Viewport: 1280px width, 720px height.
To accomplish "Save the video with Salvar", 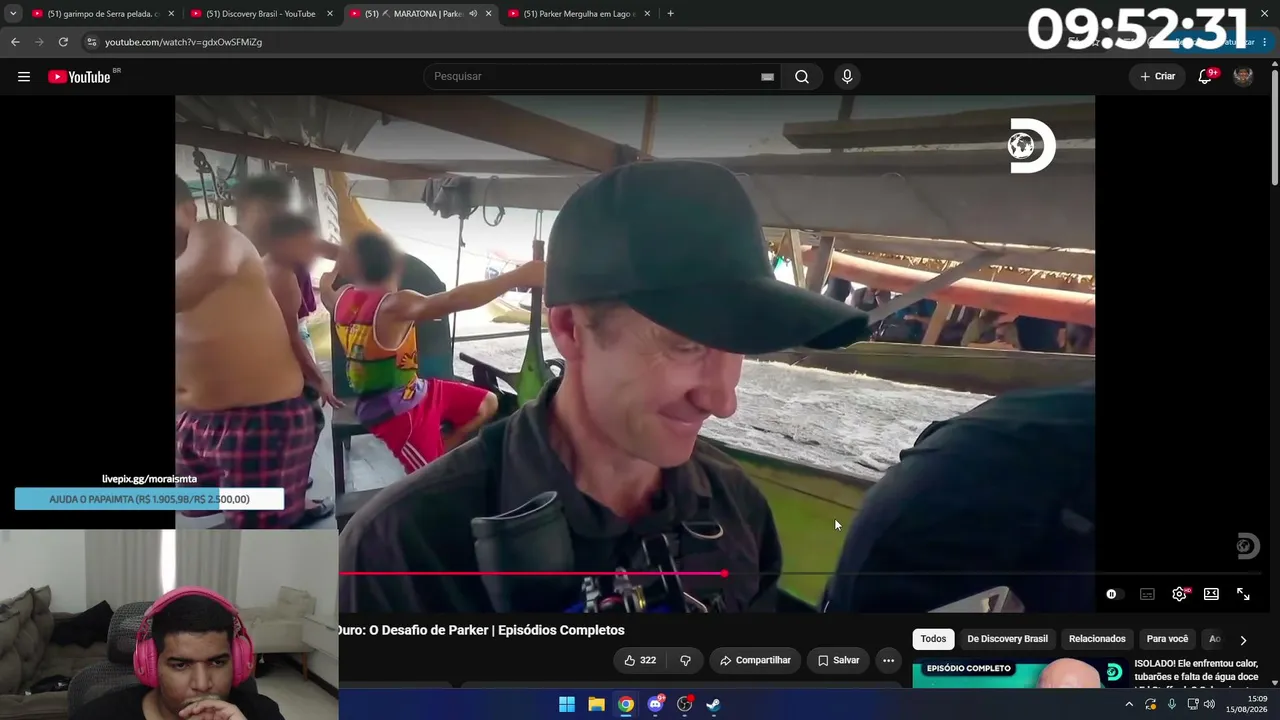I will (x=838, y=660).
